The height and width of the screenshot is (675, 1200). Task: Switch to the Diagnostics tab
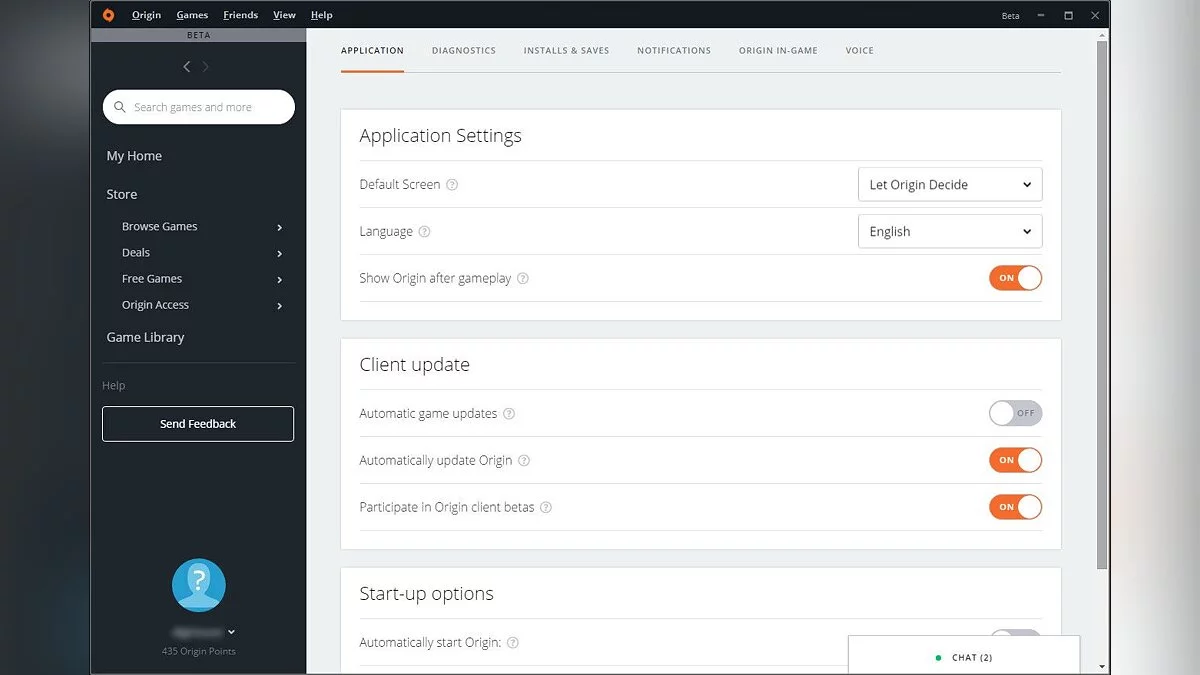point(463,51)
